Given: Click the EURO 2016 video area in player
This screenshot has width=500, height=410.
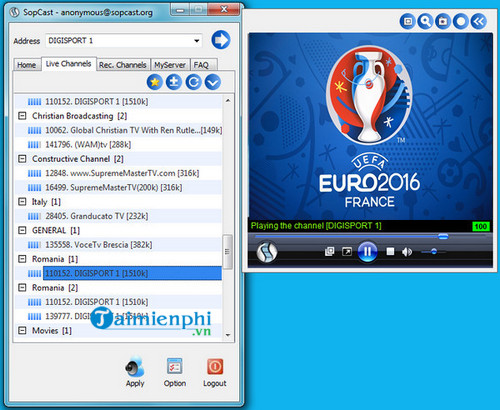Looking at the screenshot, I should tap(370, 127).
